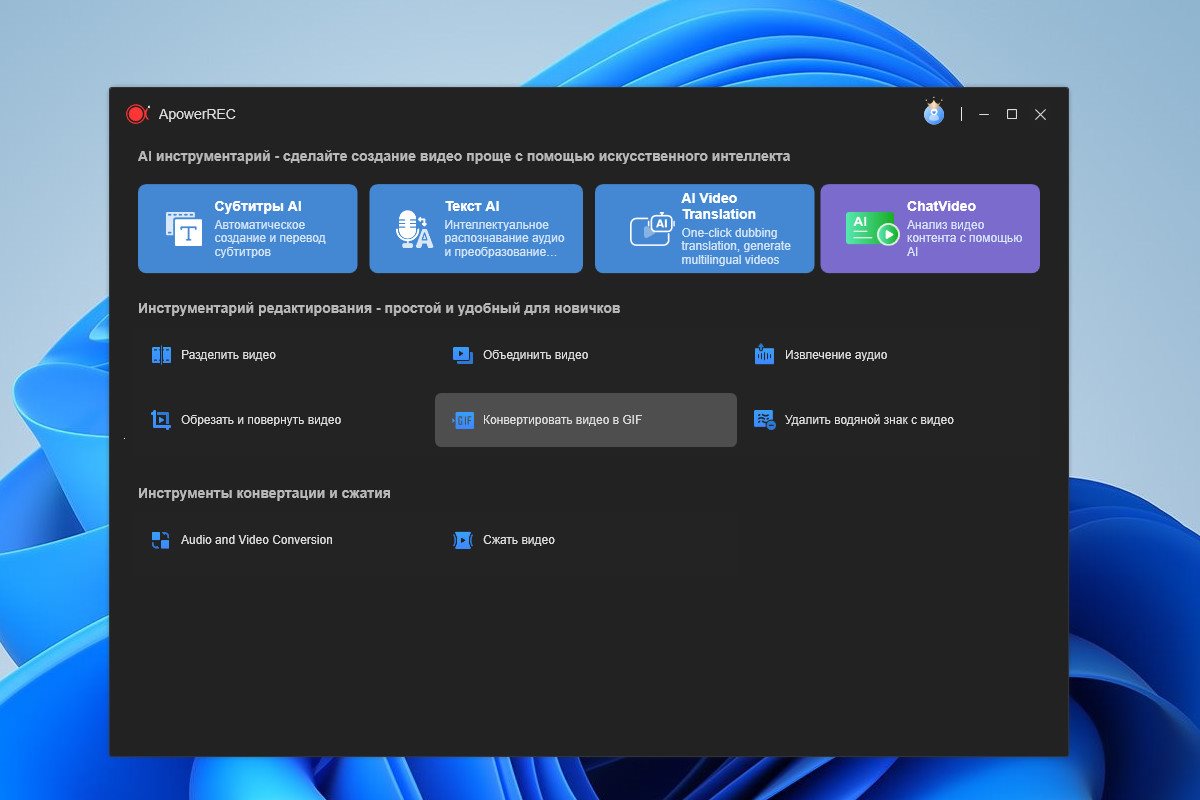
Task: Click the Объединить видео merge icon
Action: point(462,355)
